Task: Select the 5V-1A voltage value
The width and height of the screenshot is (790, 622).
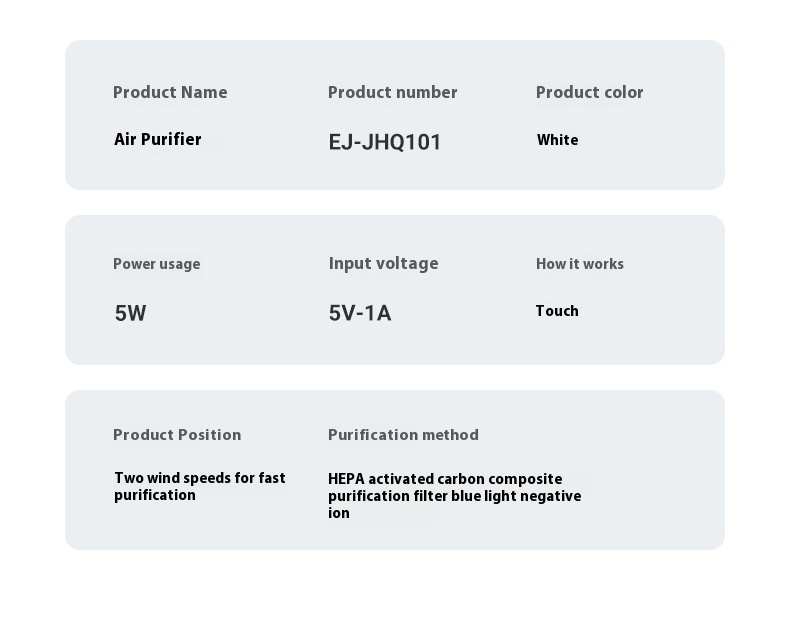Action: click(x=360, y=313)
